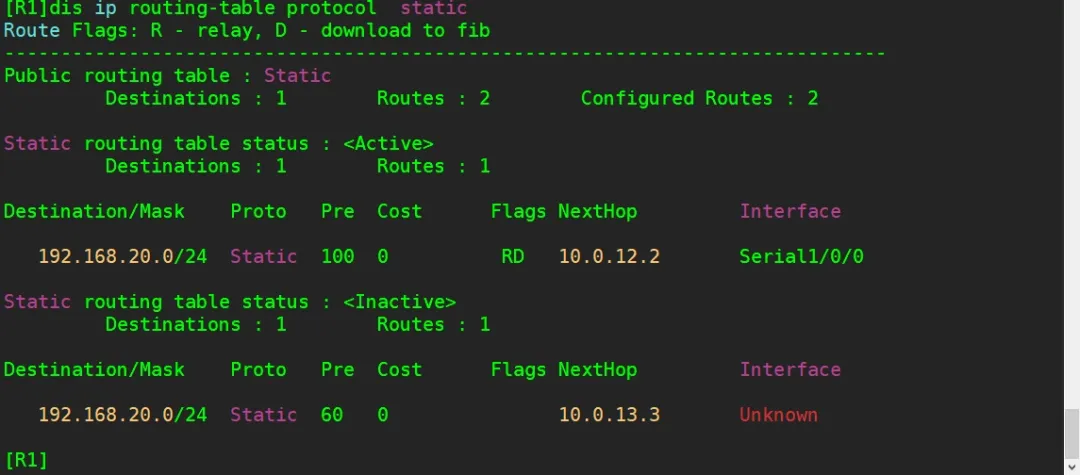This screenshot has width=1080, height=475.
Task: Click 192.168.20.0/24 in the inactive route row
Action: (122, 414)
